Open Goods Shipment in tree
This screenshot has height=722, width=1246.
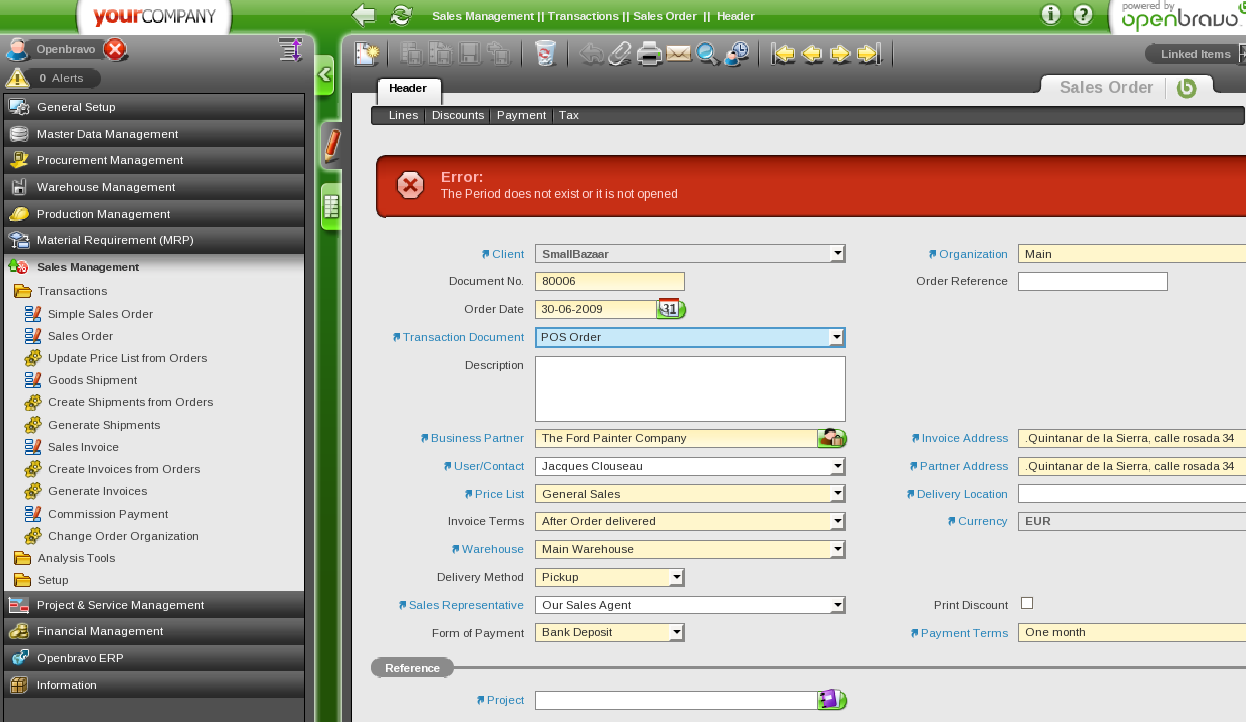pyautogui.click(x=92, y=380)
